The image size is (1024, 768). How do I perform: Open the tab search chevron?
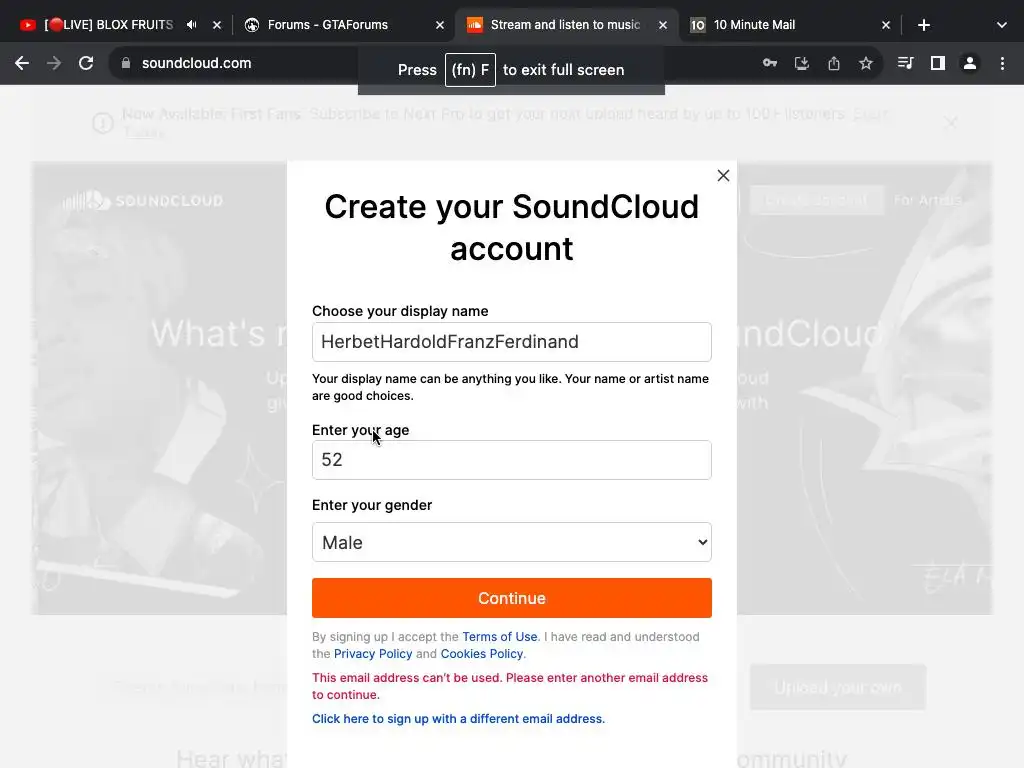coord(1001,25)
